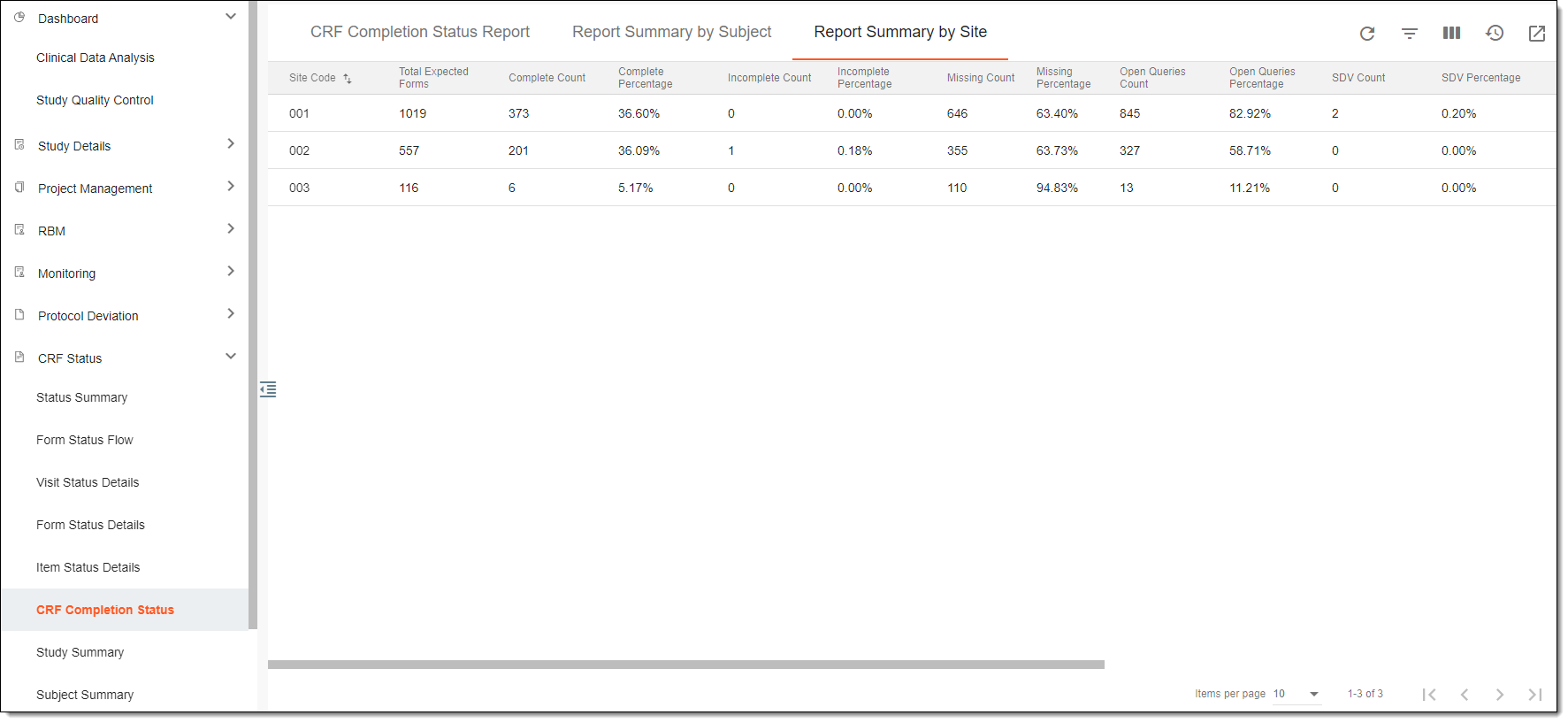The image size is (1568, 723).
Task: Click the Open Queries Count column header
Action: 1152,78
